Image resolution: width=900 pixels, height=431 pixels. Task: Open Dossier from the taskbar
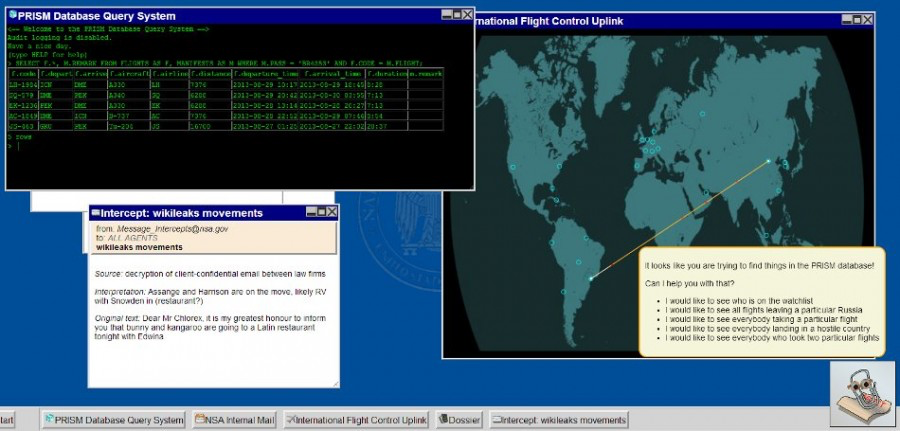coord(459,420)
